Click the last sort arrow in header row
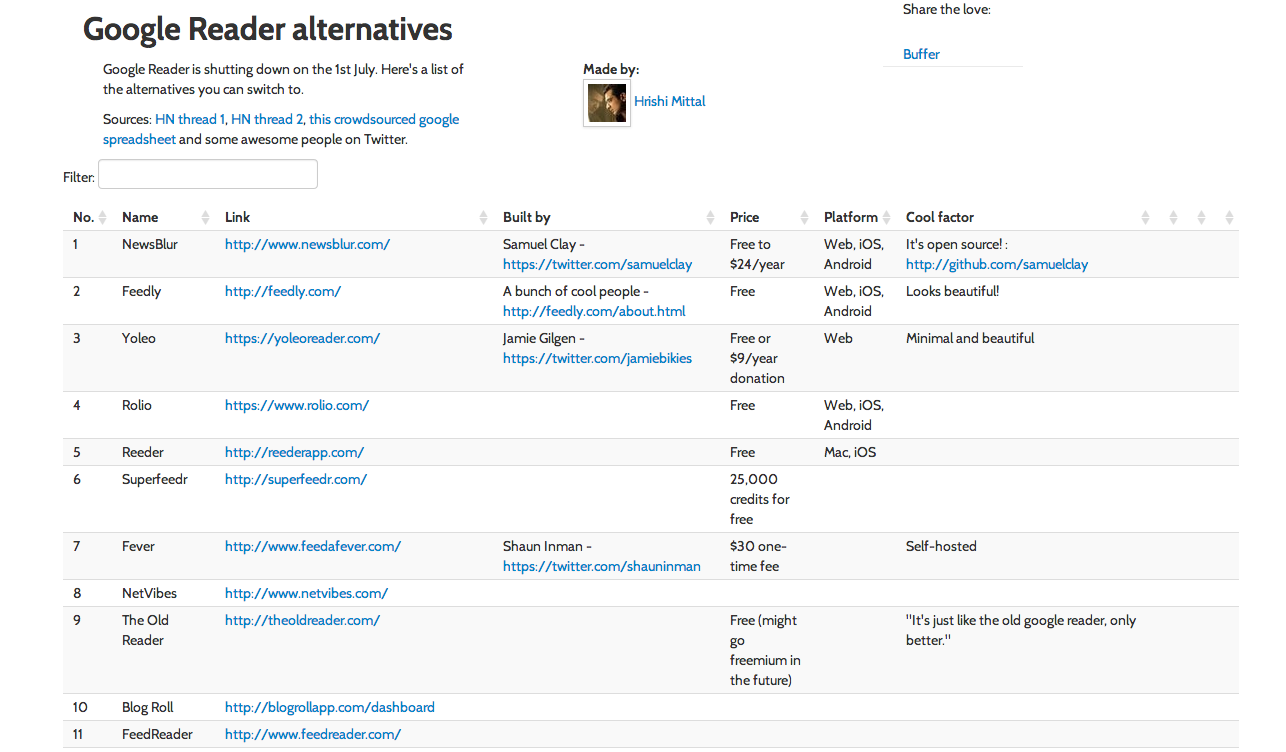Image resolution: width=1286 pixels, height=752 pixels. click(x=1229, y=218)
